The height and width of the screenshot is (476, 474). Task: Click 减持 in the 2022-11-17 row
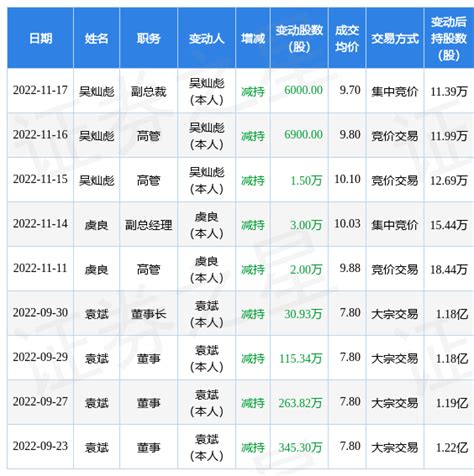tap(253, 91)
